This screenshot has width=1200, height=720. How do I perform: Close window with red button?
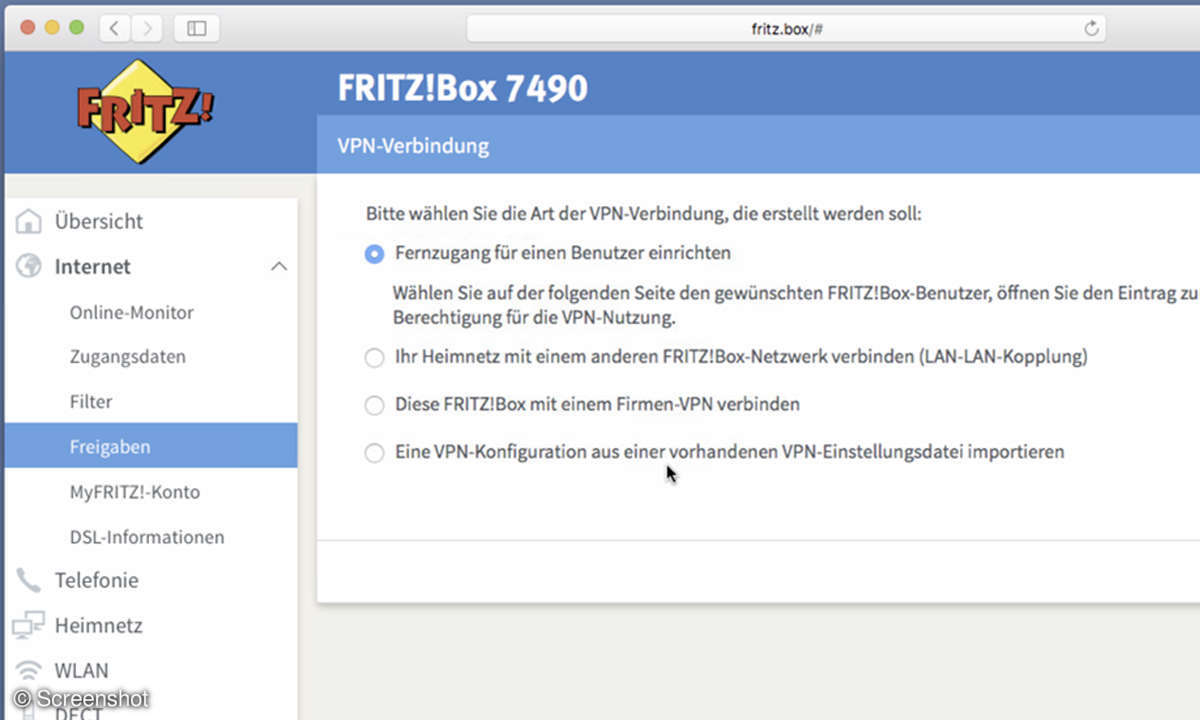27,27
